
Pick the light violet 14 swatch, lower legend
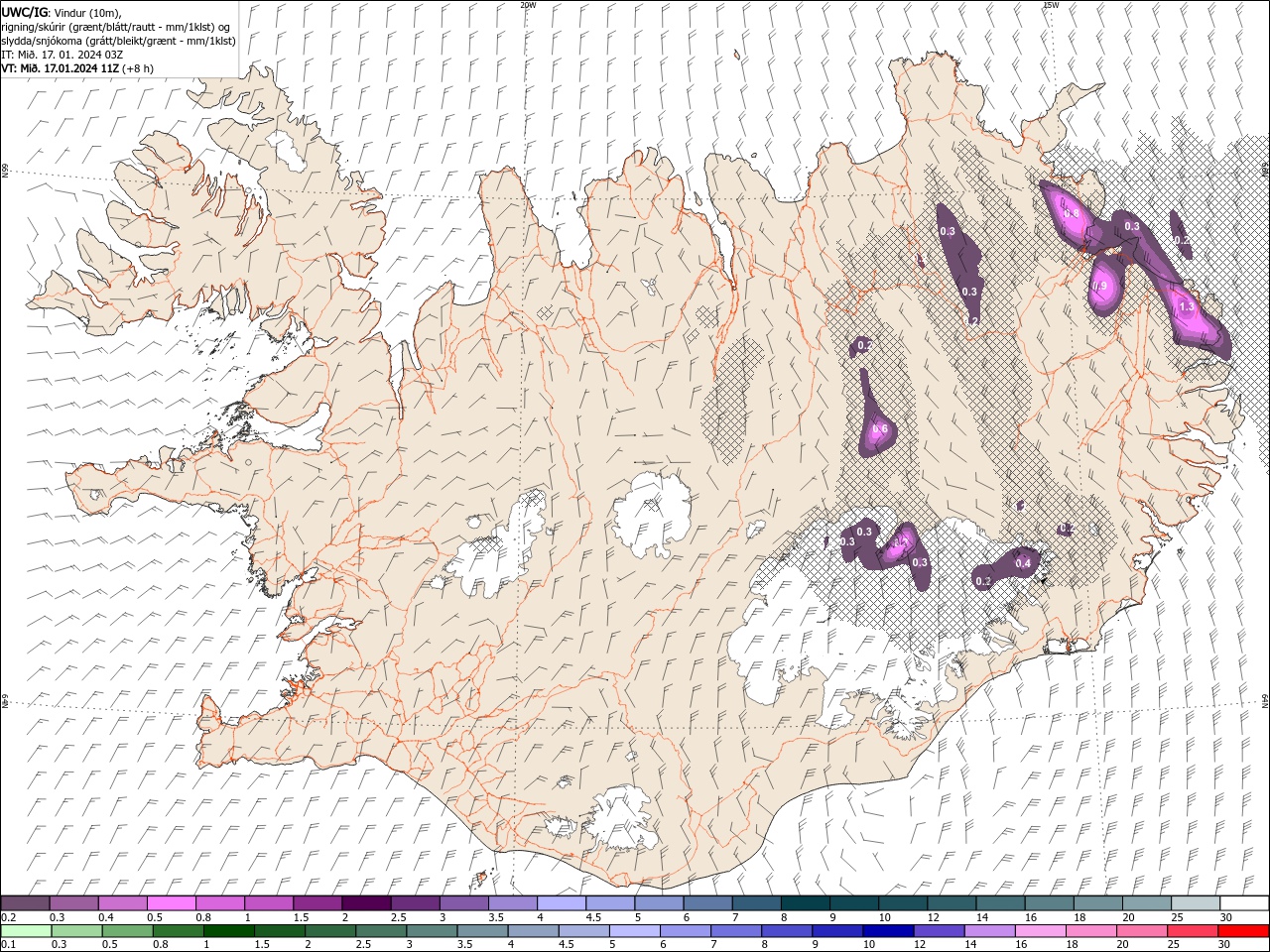(x=990, y=930)
